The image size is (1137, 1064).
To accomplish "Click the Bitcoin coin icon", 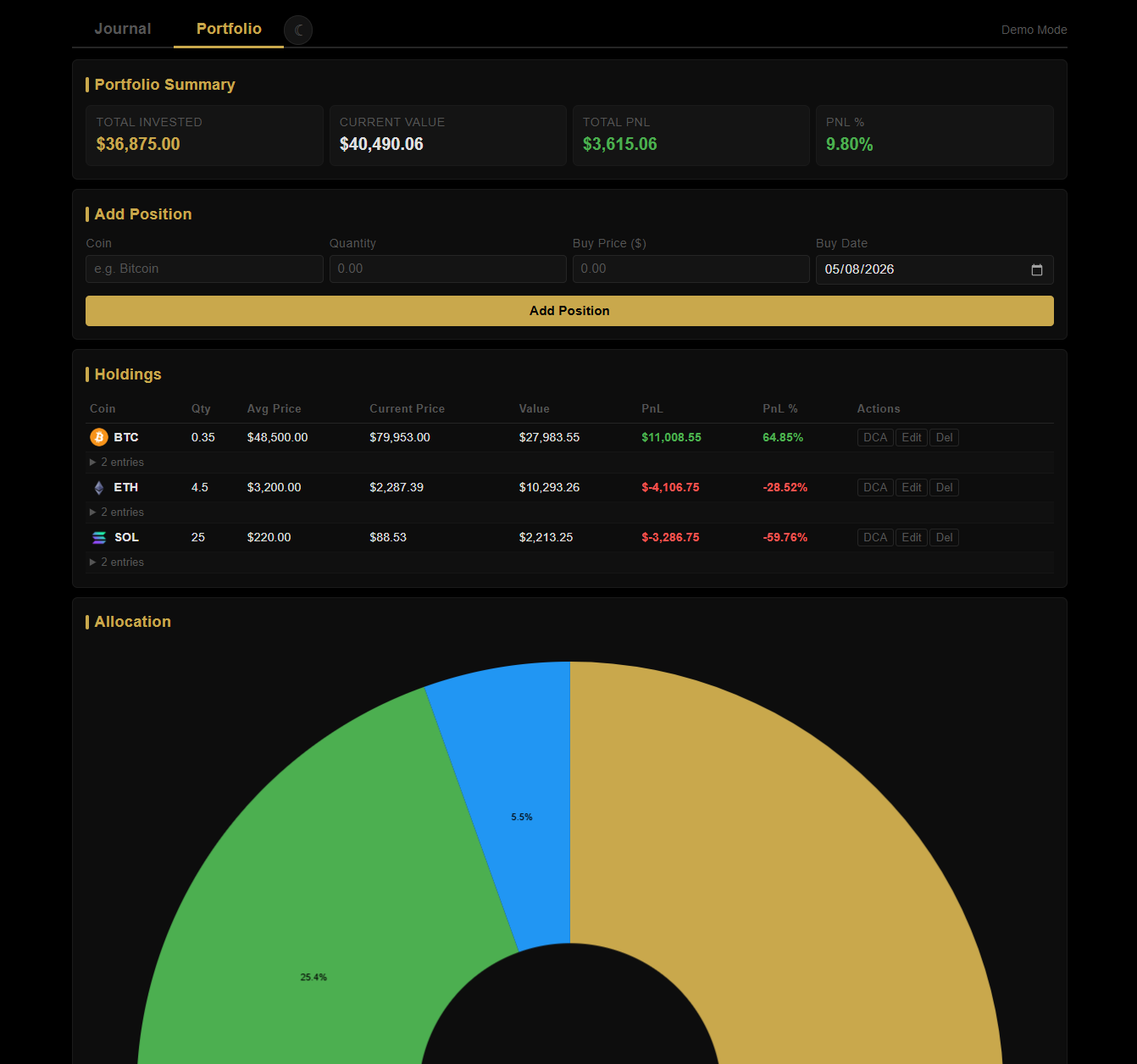I will click(x=99, y=437).
